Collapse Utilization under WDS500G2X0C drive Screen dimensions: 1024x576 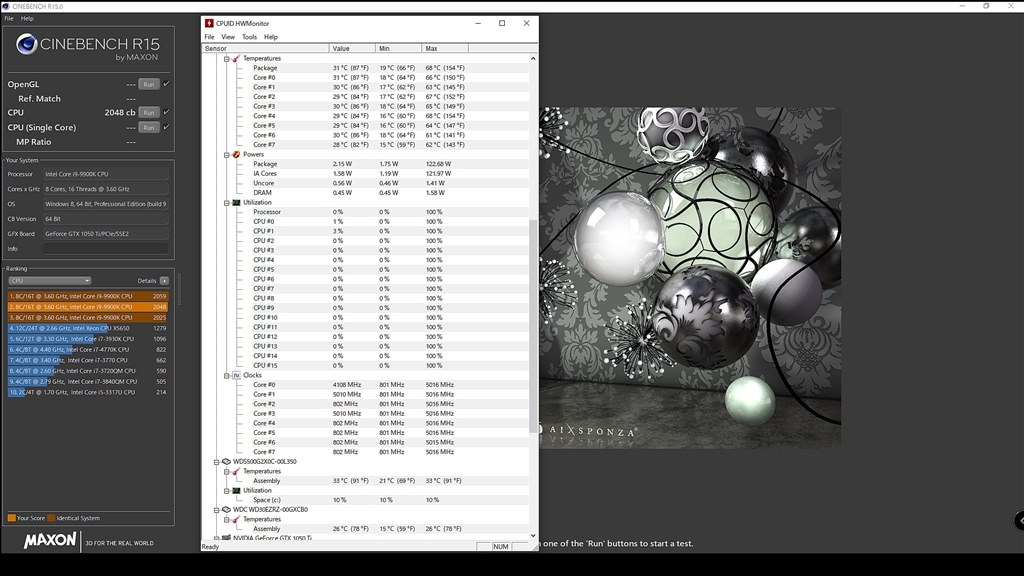click(x=227, y=490)
